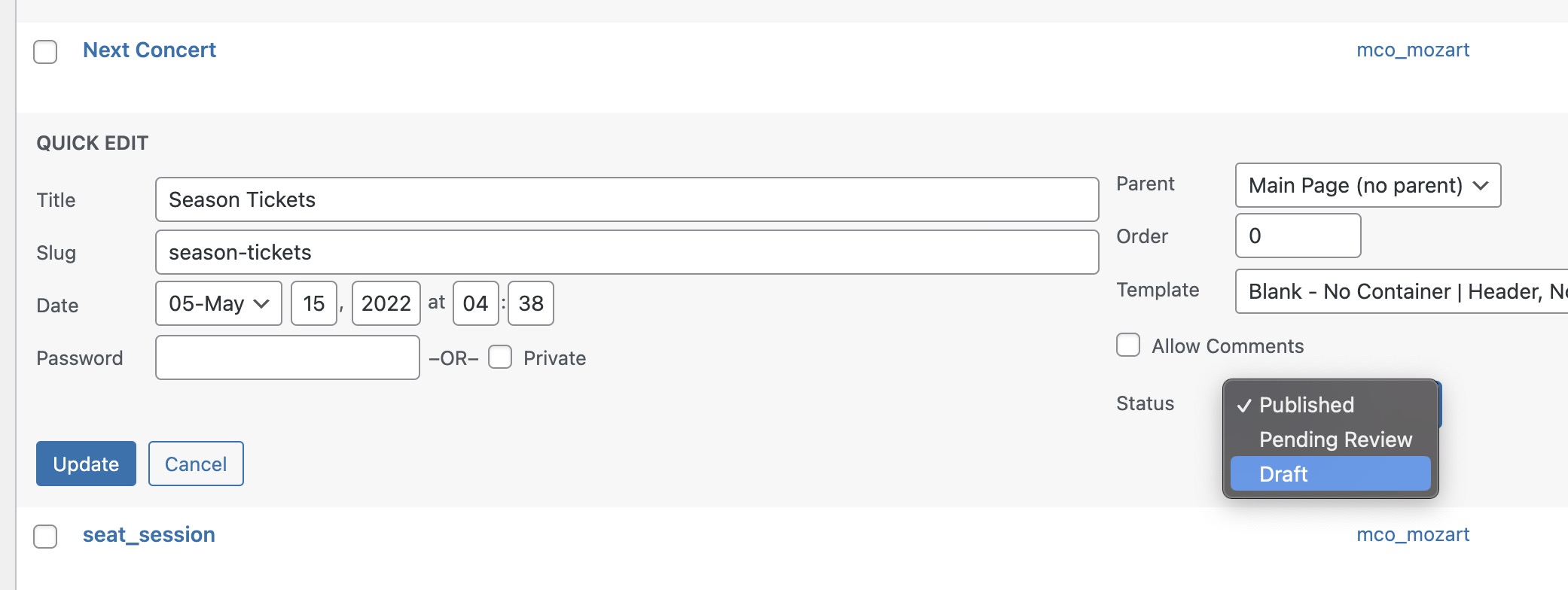Cancel the quick edit

196,464
